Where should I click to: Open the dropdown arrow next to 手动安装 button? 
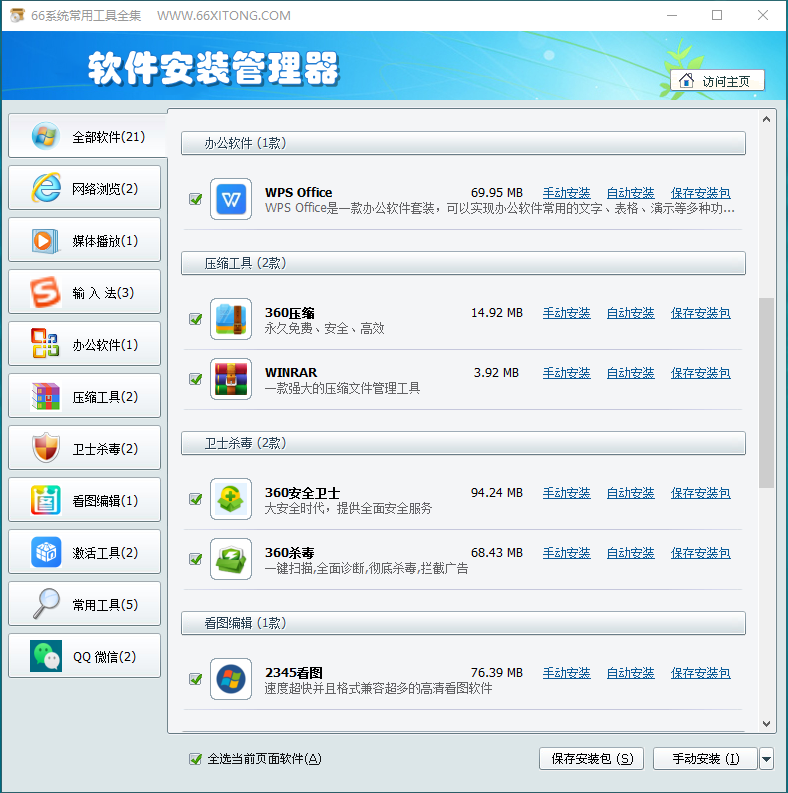click(x=766, y=759)
